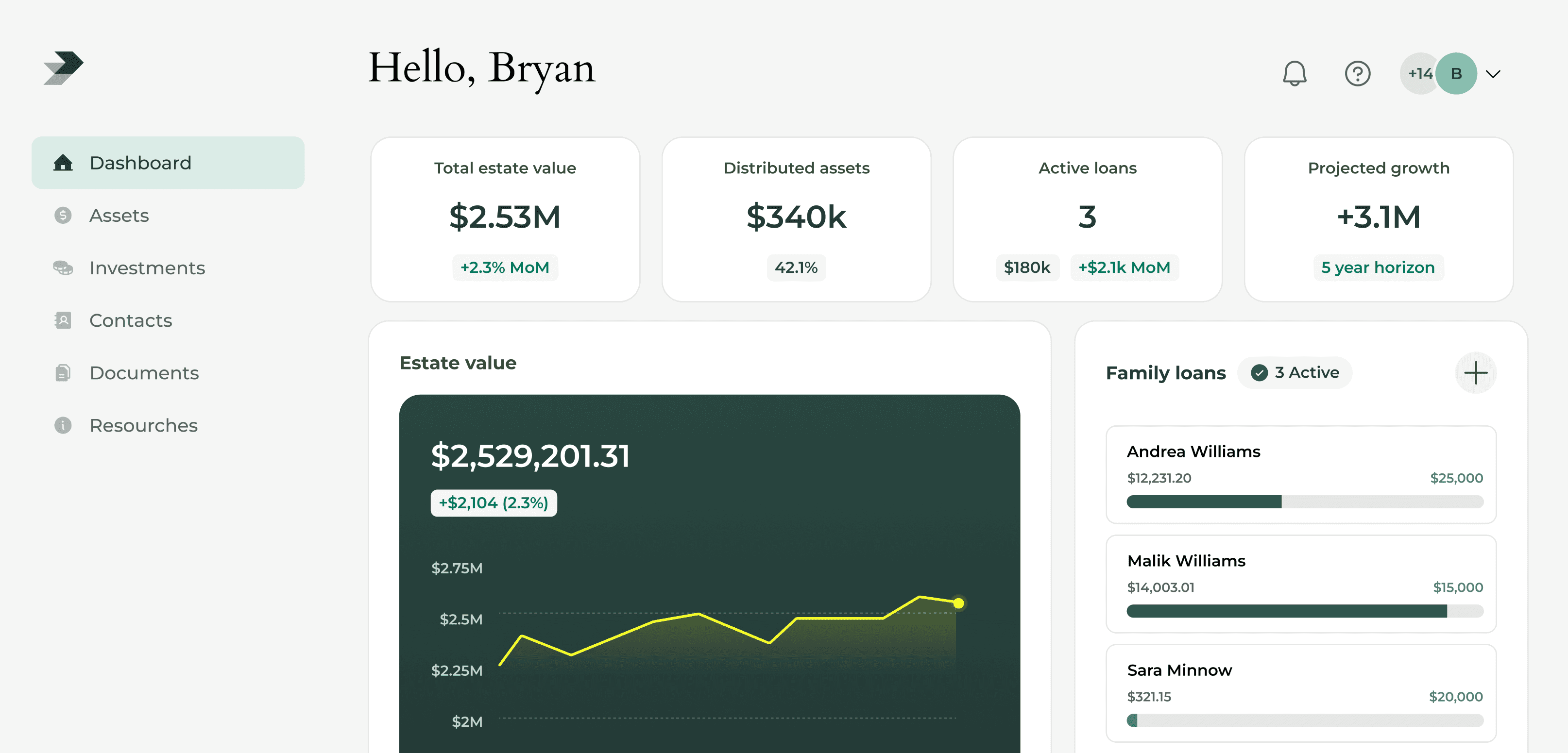This screenshot has width=1568, height=753.
Task: Click the Contacts address book icon
Action: pos(63,320)
